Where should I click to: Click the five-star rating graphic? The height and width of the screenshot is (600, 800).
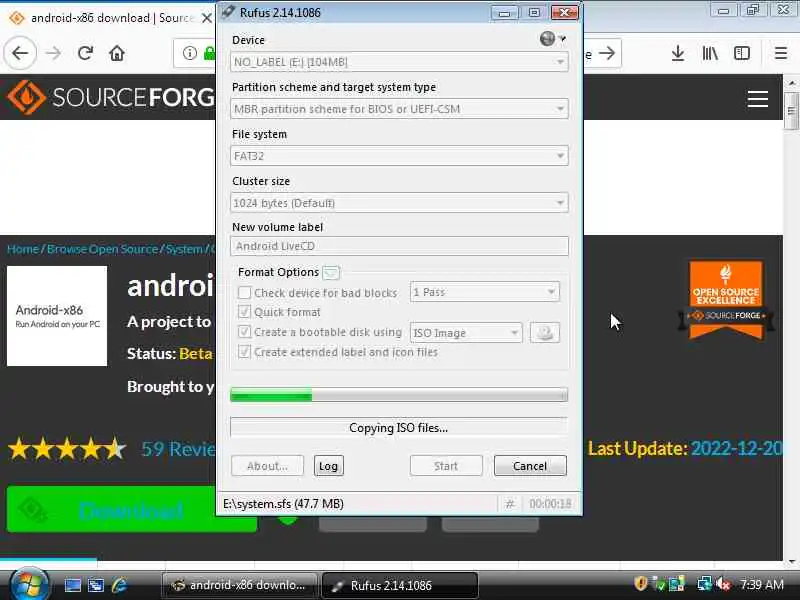point(67,449)
